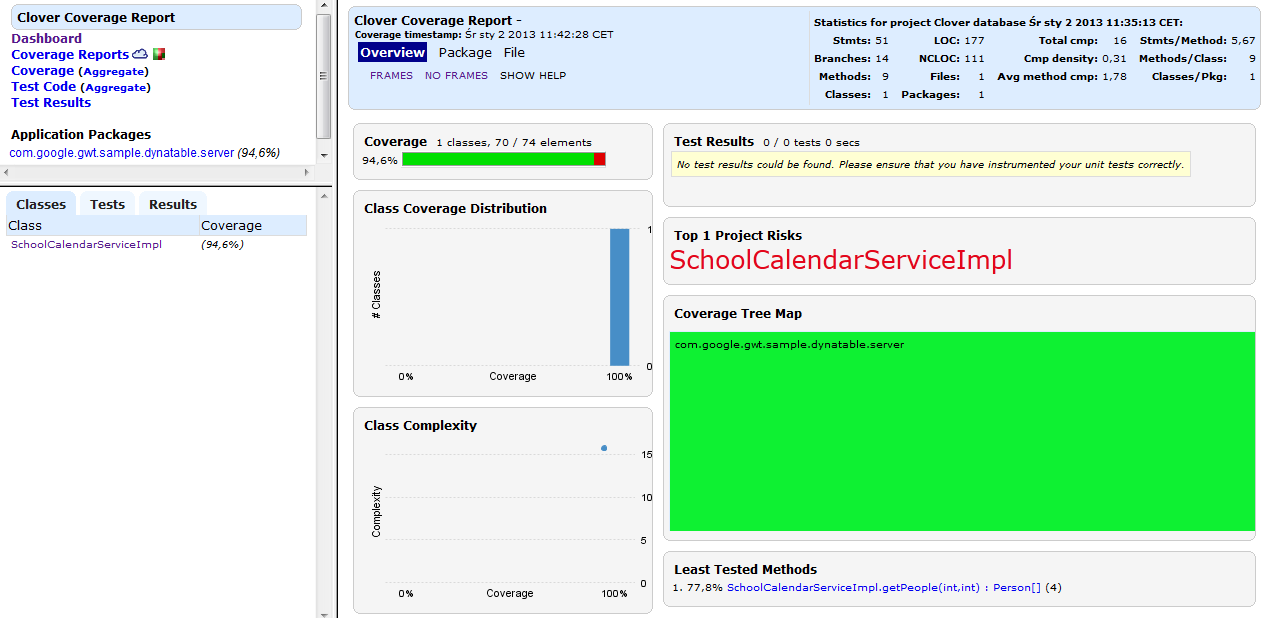Open dynatable.server package under Application Packages

point(121,153)
